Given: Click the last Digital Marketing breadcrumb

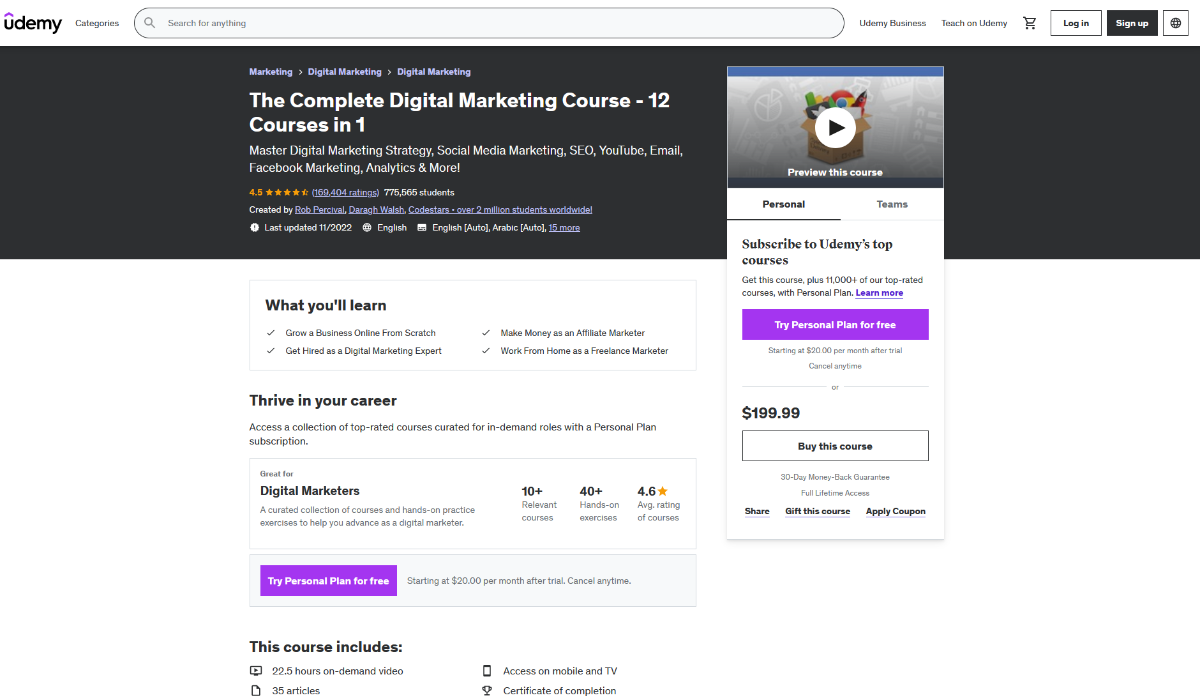Looking at the screenshot, I should coord(434,72).
